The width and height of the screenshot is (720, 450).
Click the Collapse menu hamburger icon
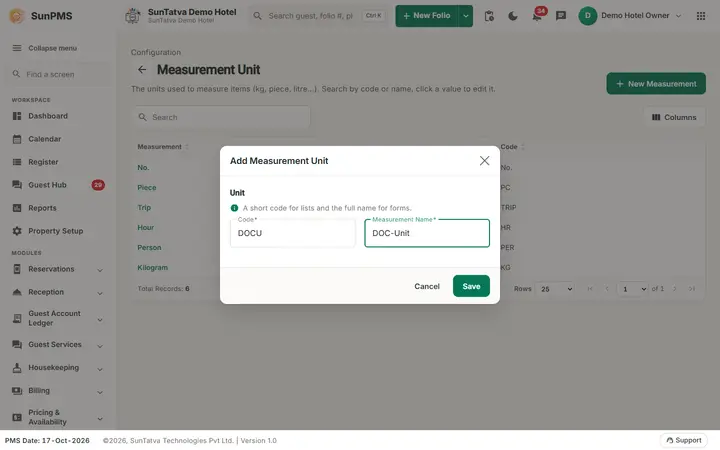17,48
